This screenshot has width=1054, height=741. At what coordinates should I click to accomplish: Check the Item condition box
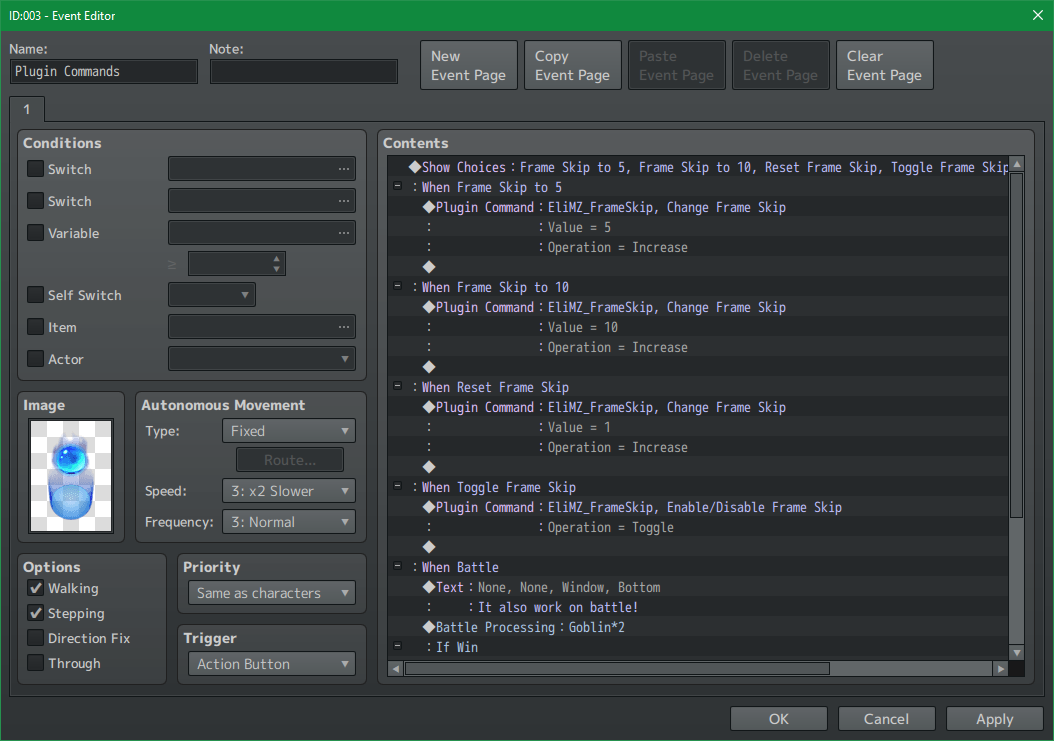[36, 327]
